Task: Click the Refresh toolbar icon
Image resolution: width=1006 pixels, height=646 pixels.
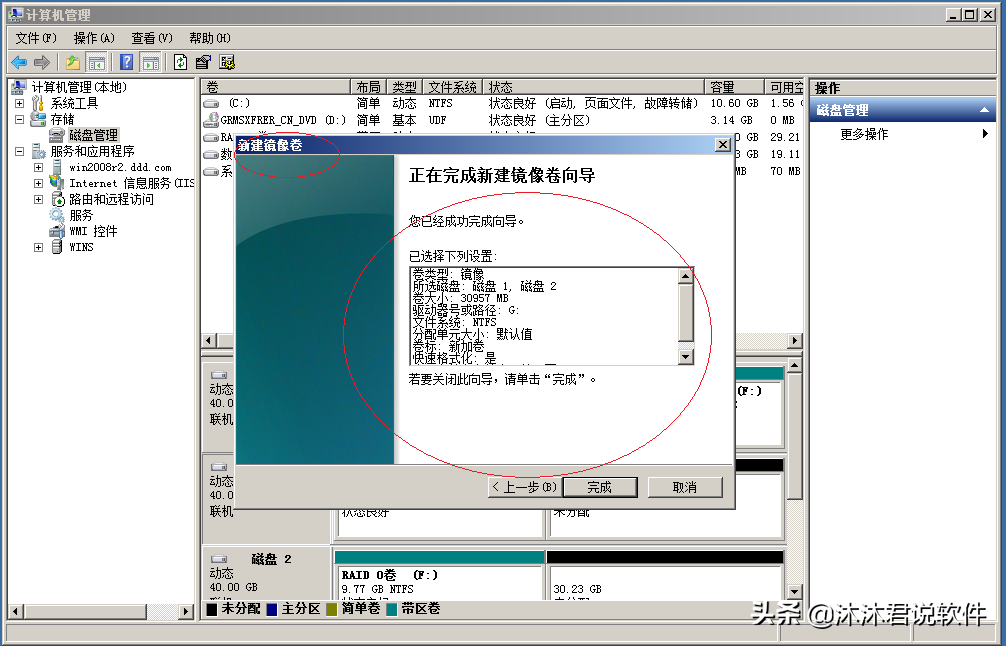Action: tap(180, 62)
